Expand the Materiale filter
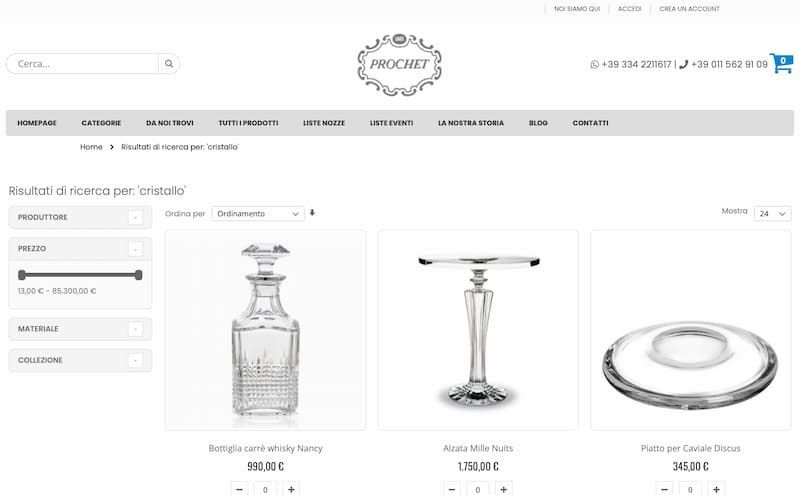The image size is (800, 495). (x=135, y=329)
